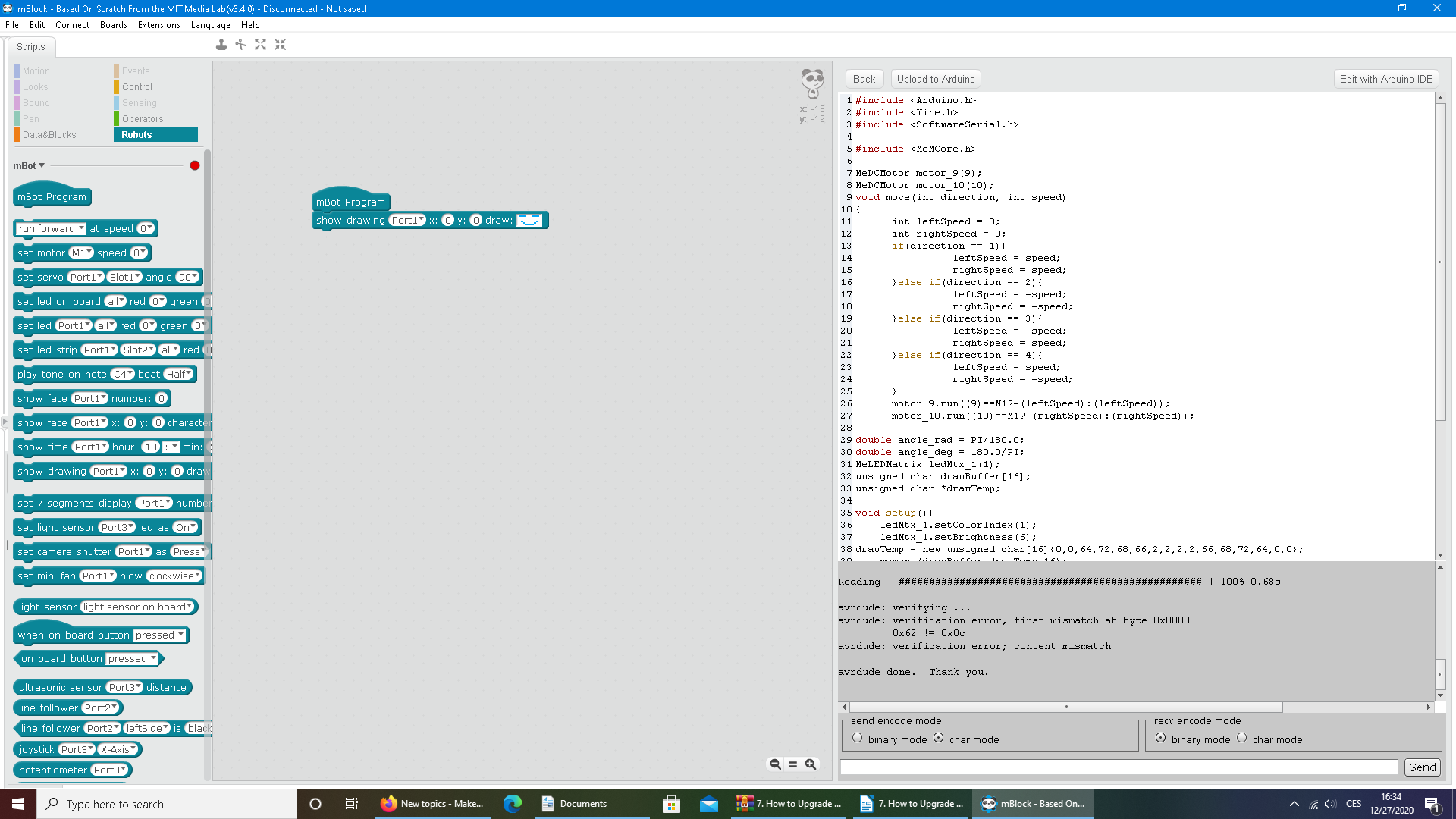Open the Boards menu
The height and width of the screenshot is (819, 1456).
[114, 25]
